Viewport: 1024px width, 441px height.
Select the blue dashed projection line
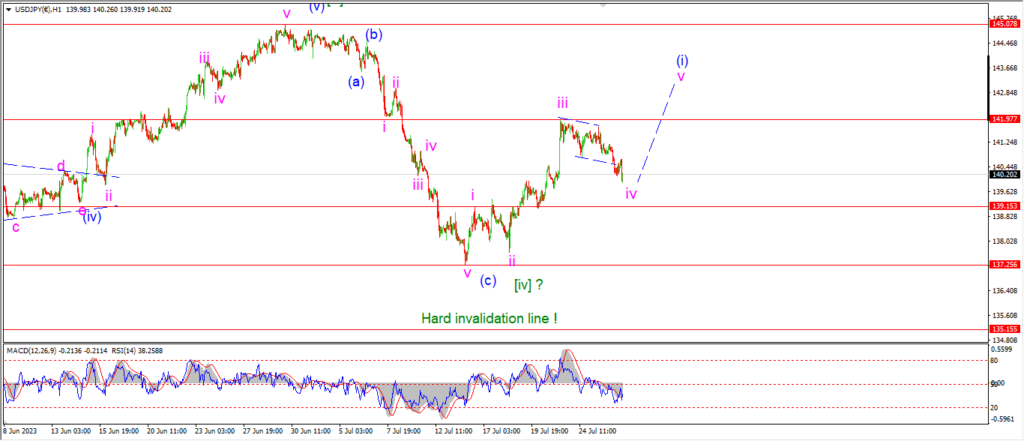pyautogui.click(x=656, y=125)
